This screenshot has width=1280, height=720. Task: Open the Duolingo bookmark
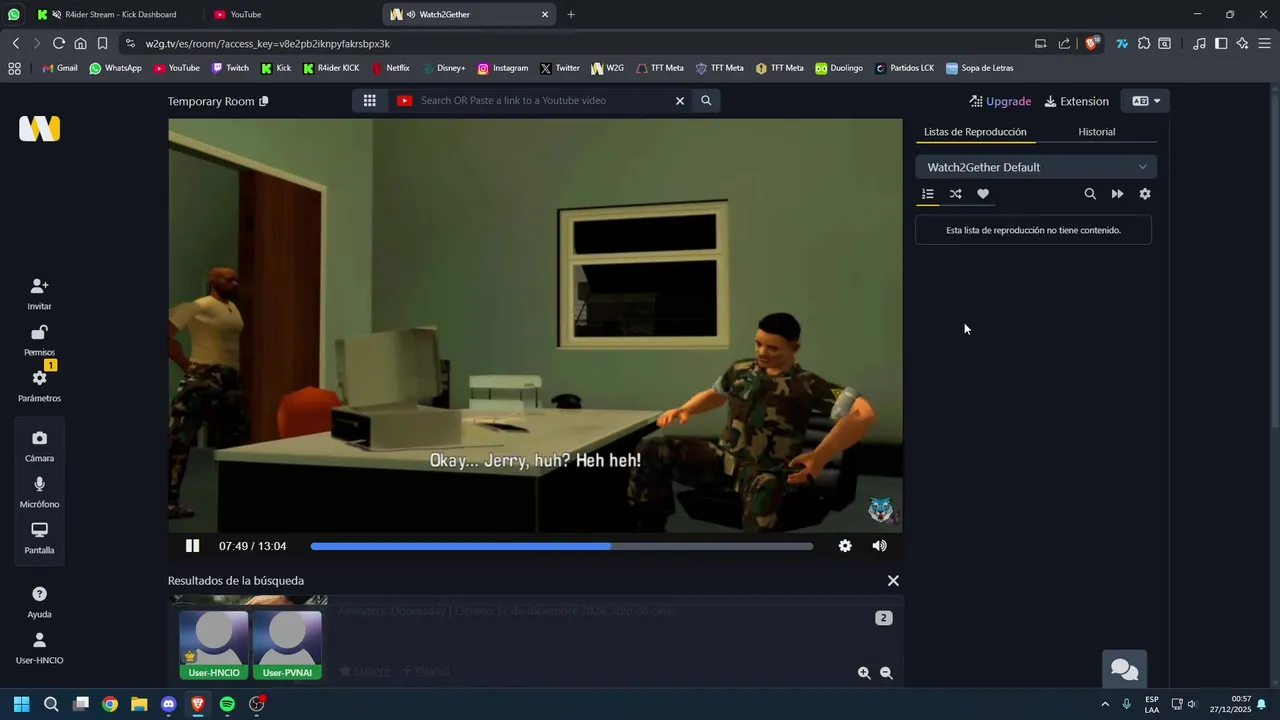(x=839, y=68)
